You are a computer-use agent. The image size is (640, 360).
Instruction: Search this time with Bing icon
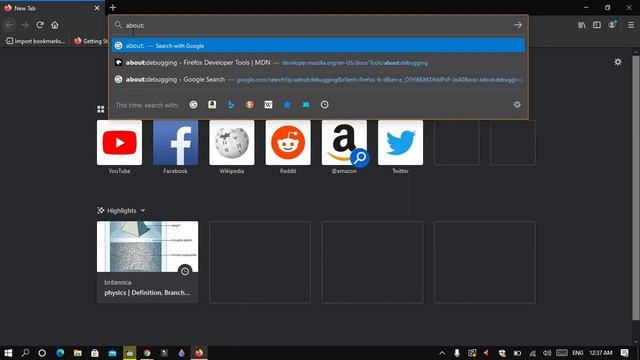coord(231,105)
